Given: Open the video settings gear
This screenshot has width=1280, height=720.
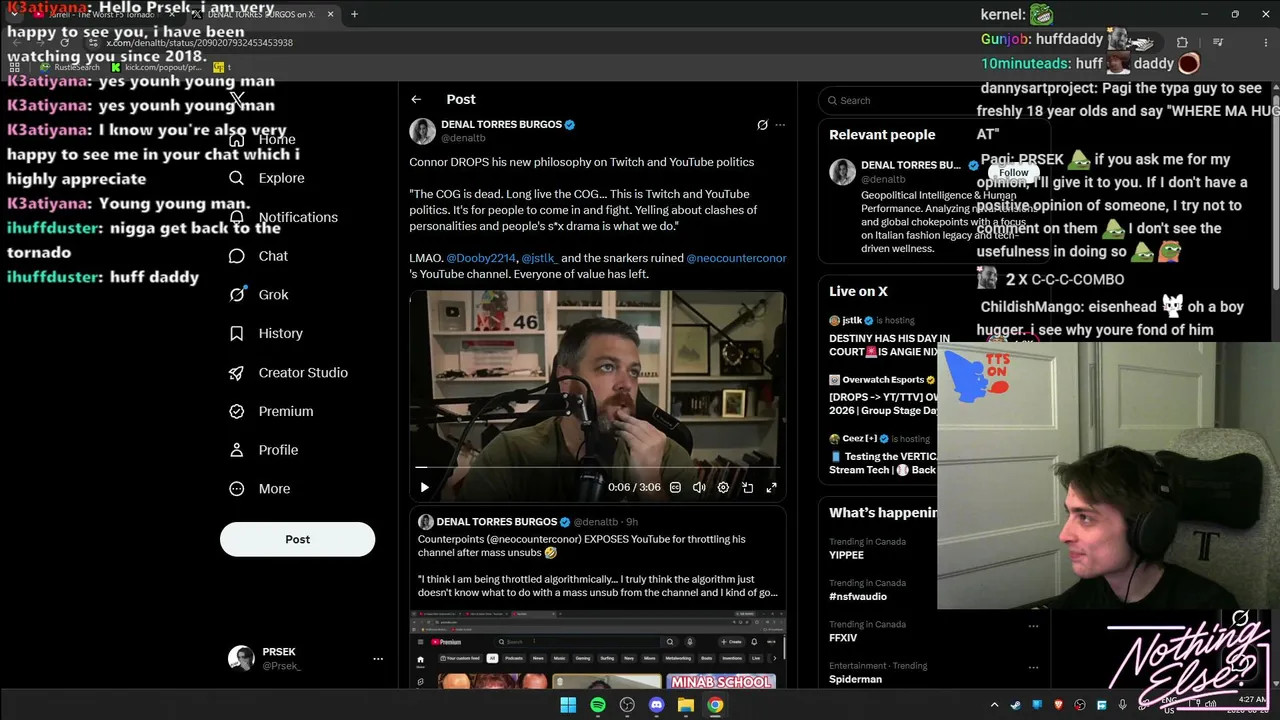Looking at the screenshot, I should (723, 487).
